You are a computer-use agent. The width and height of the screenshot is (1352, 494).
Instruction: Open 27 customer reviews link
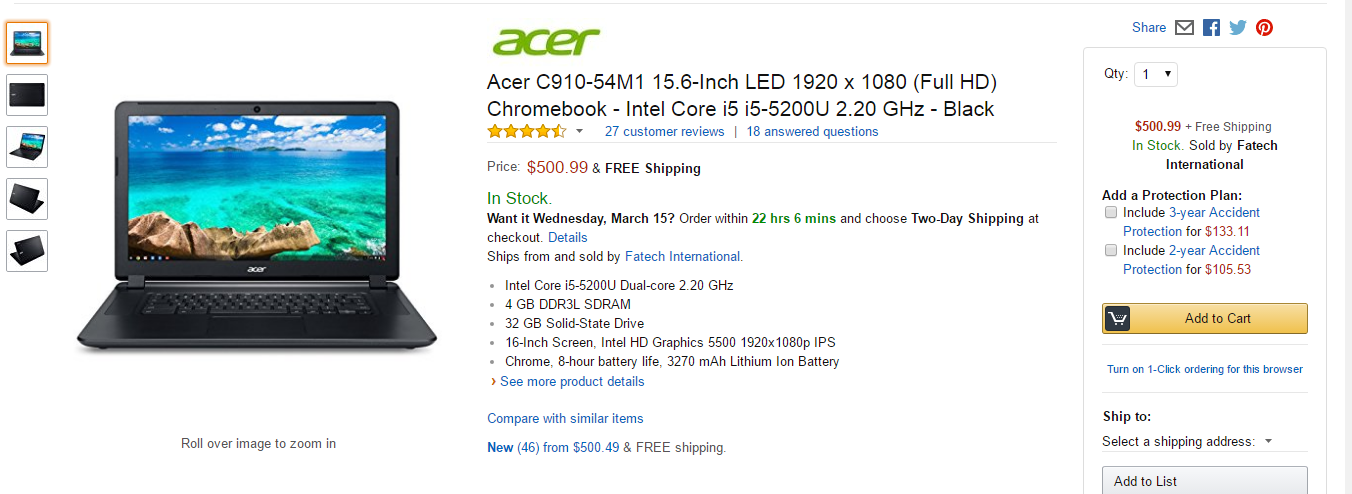point(664,131)
